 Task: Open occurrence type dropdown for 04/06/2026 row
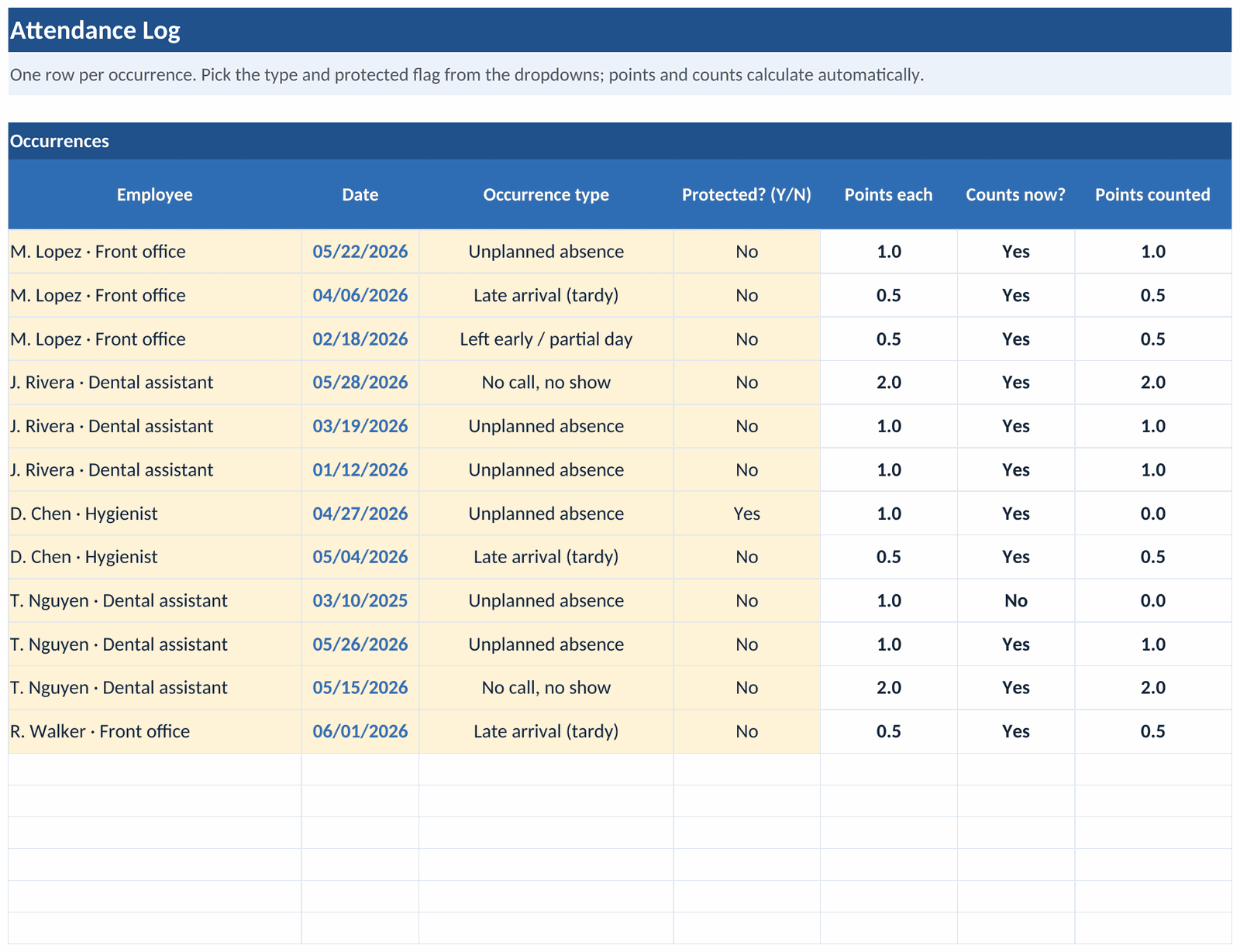click(546, 295)
